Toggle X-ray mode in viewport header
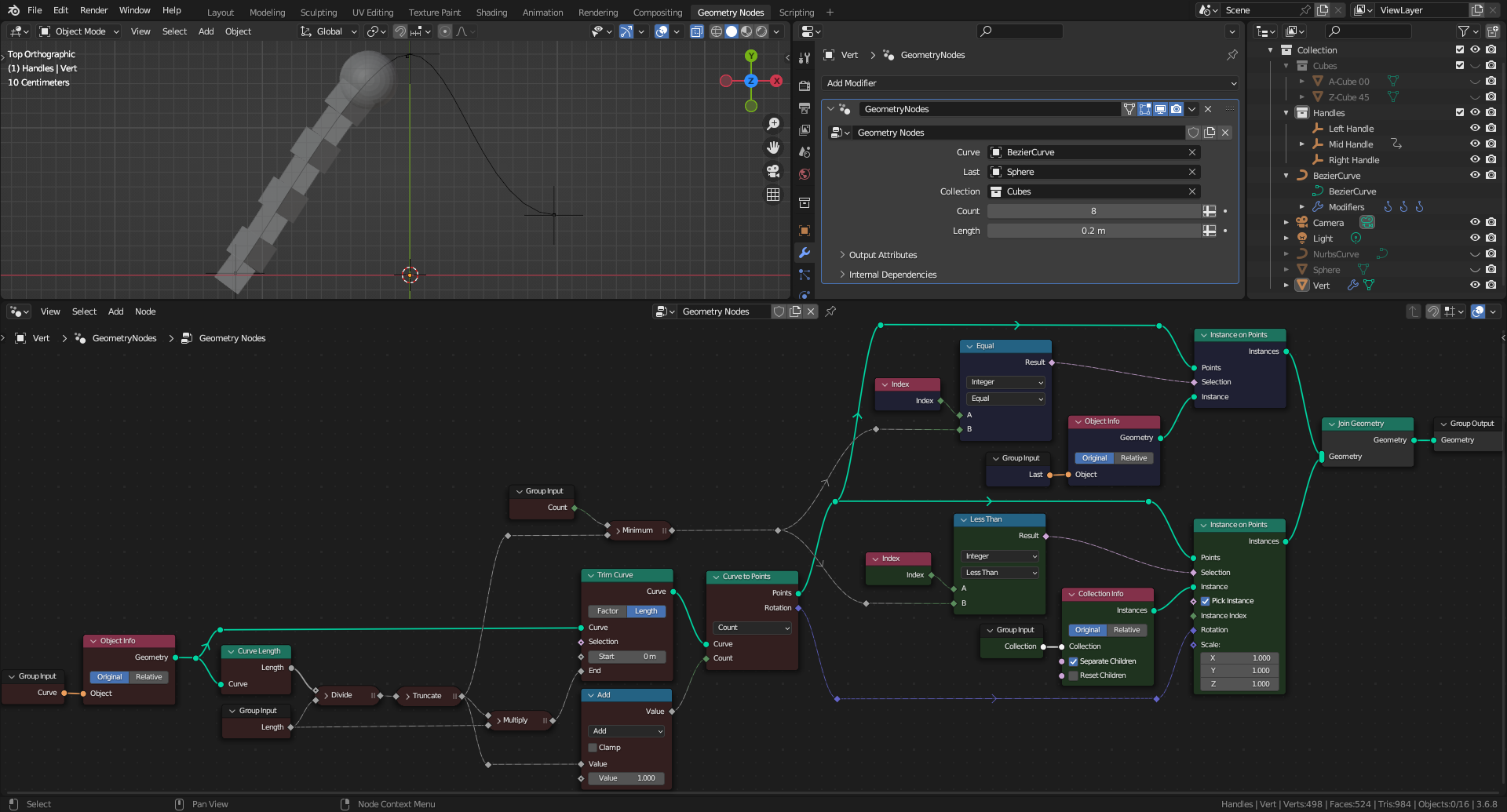1507x812 pixels. click(697, 31)
